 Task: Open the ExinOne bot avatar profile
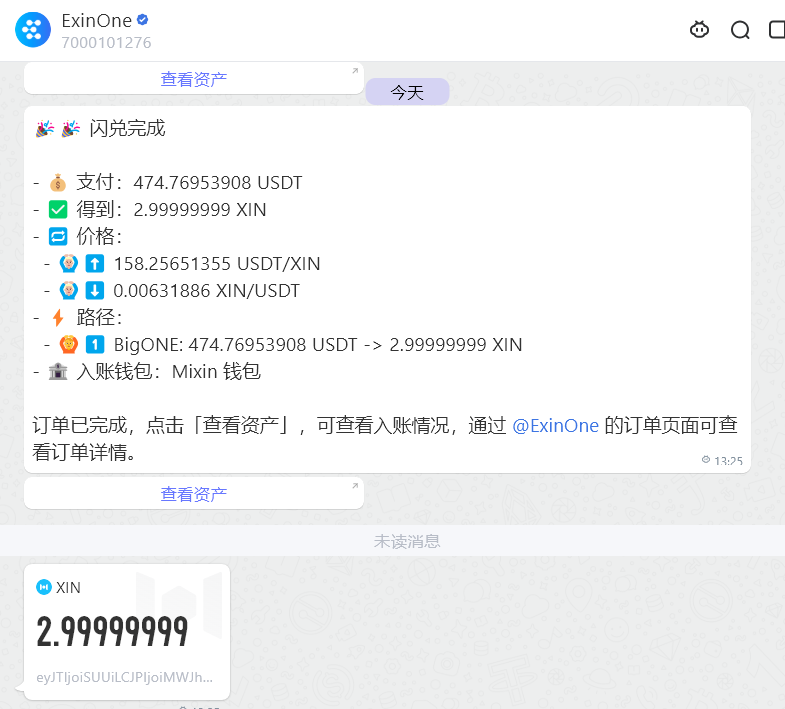point(33,30)
